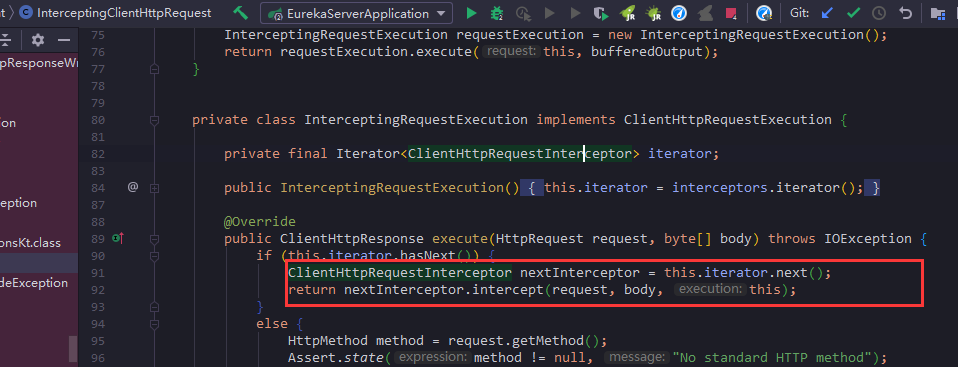
Task: Click the Git Rollback undo arrow
Action: (906, 12)
